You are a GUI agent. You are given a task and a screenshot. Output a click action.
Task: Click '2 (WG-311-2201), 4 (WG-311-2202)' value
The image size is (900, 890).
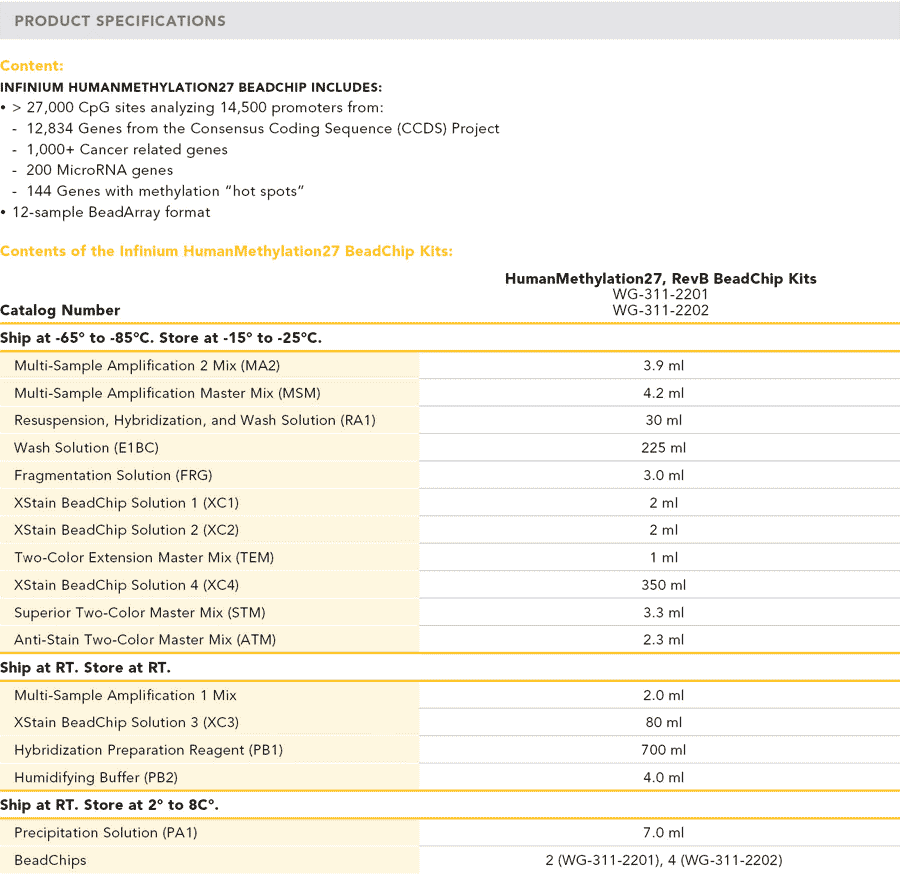click(x=664, y=860)
